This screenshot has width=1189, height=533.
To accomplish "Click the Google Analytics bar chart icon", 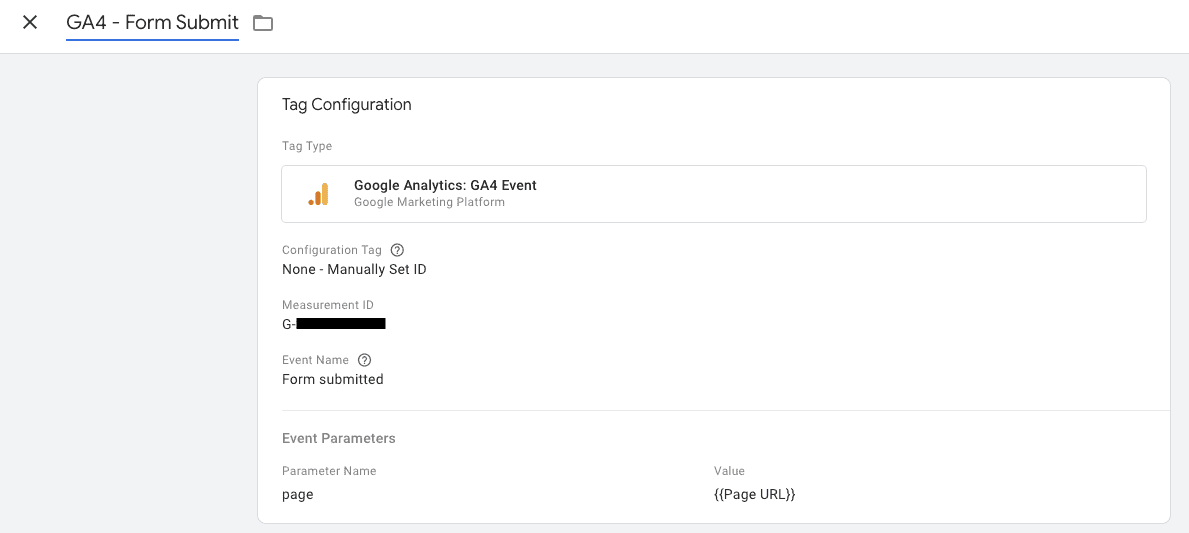I will click(x=318, y=194).
